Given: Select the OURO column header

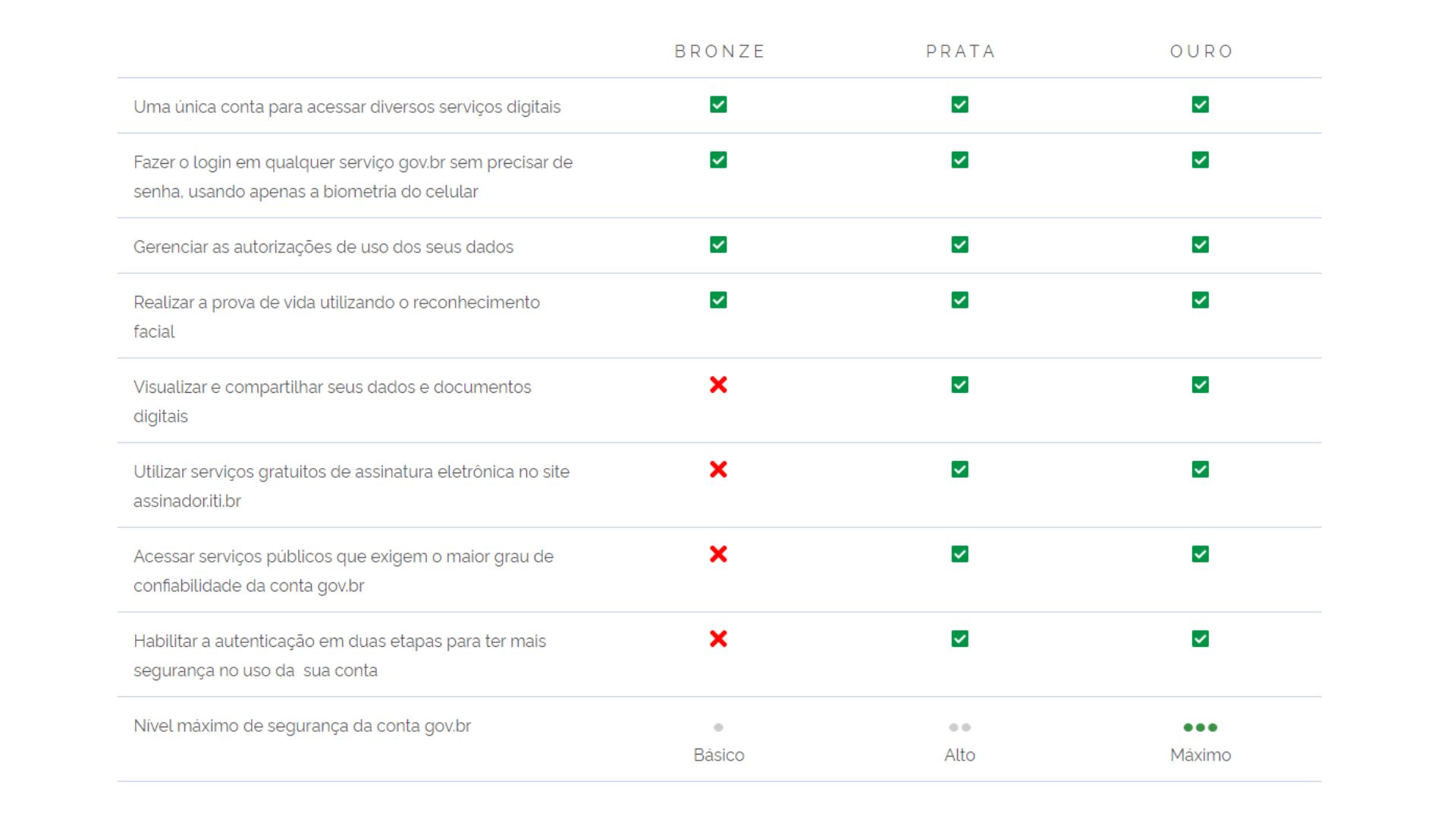Looking at the screenshot, I should [x=1201, y=52].
